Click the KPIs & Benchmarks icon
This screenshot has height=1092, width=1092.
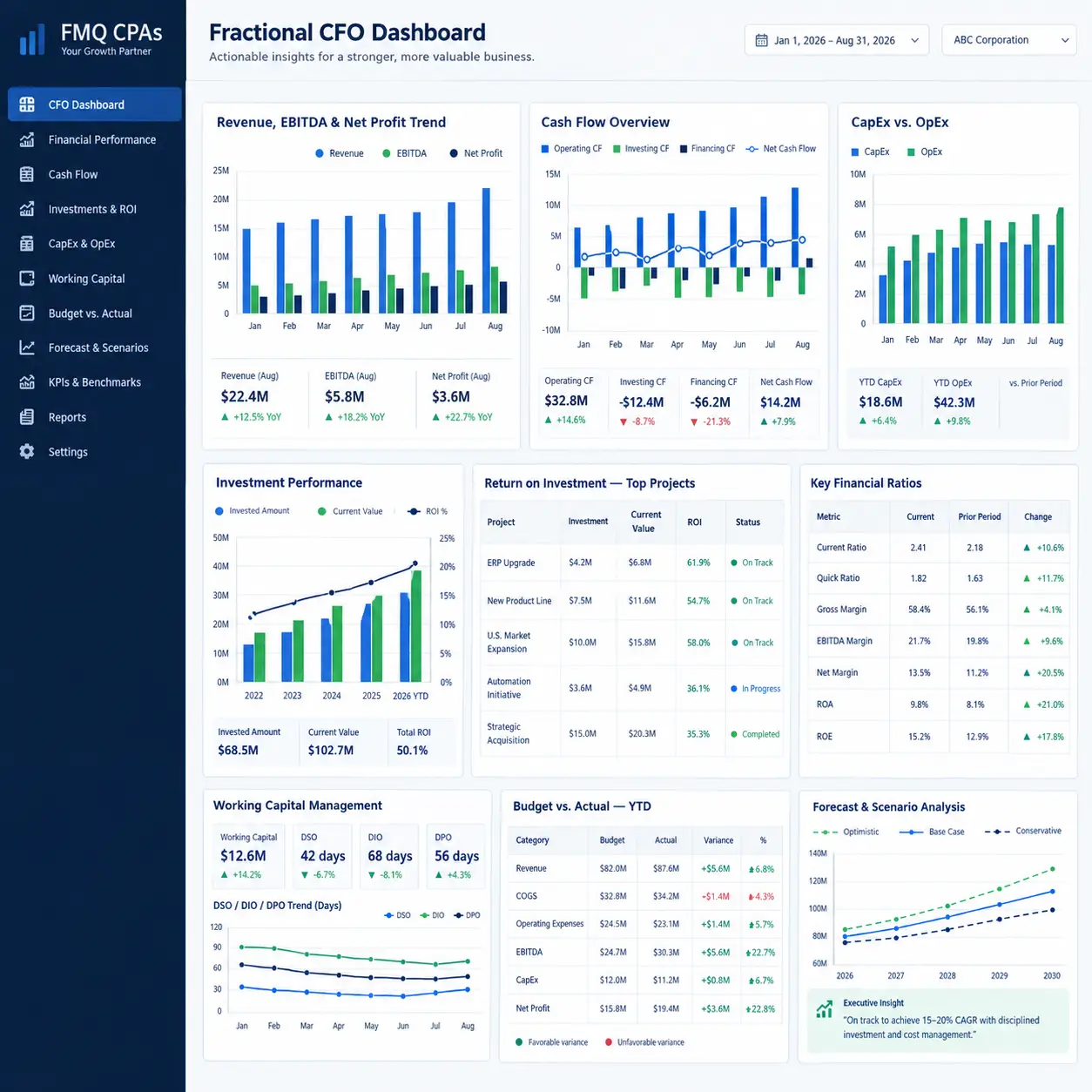[27, 382]
